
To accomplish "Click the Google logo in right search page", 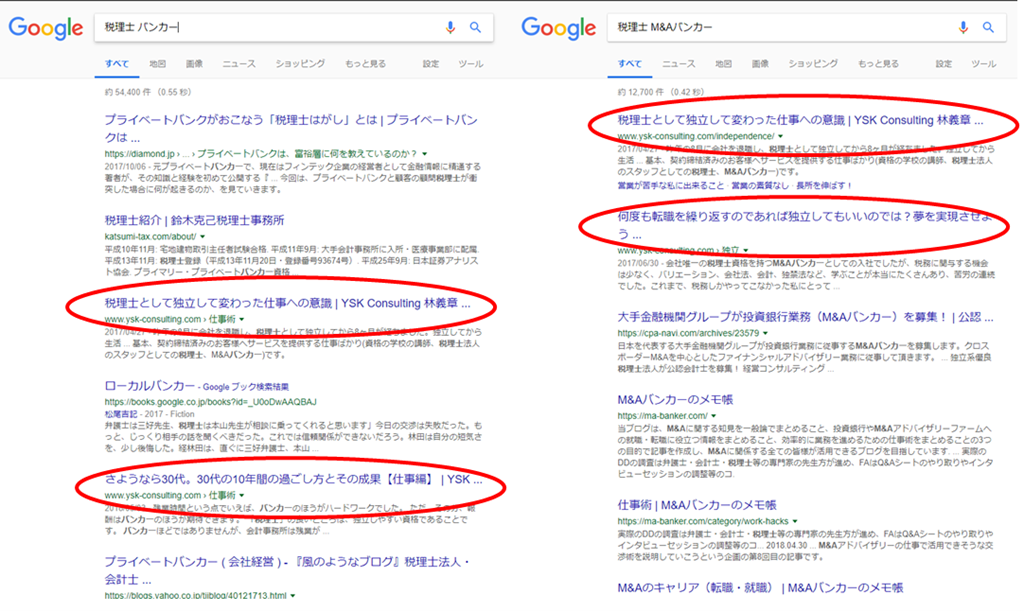I will click(x=558, y=28).
